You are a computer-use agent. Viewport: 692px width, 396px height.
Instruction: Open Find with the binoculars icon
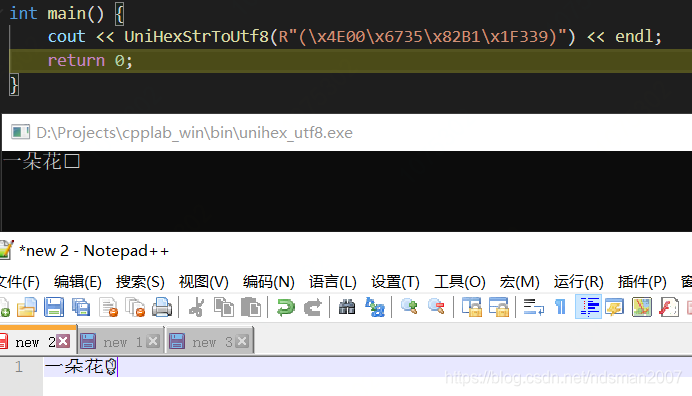(347, 307)
